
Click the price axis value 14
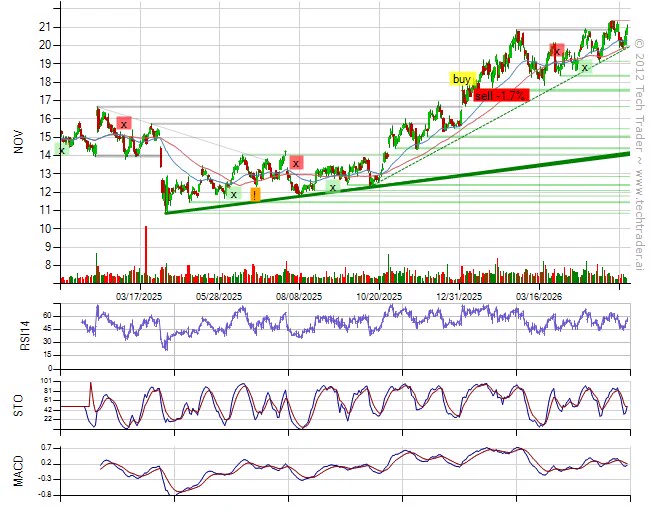(x=45, y=155)
